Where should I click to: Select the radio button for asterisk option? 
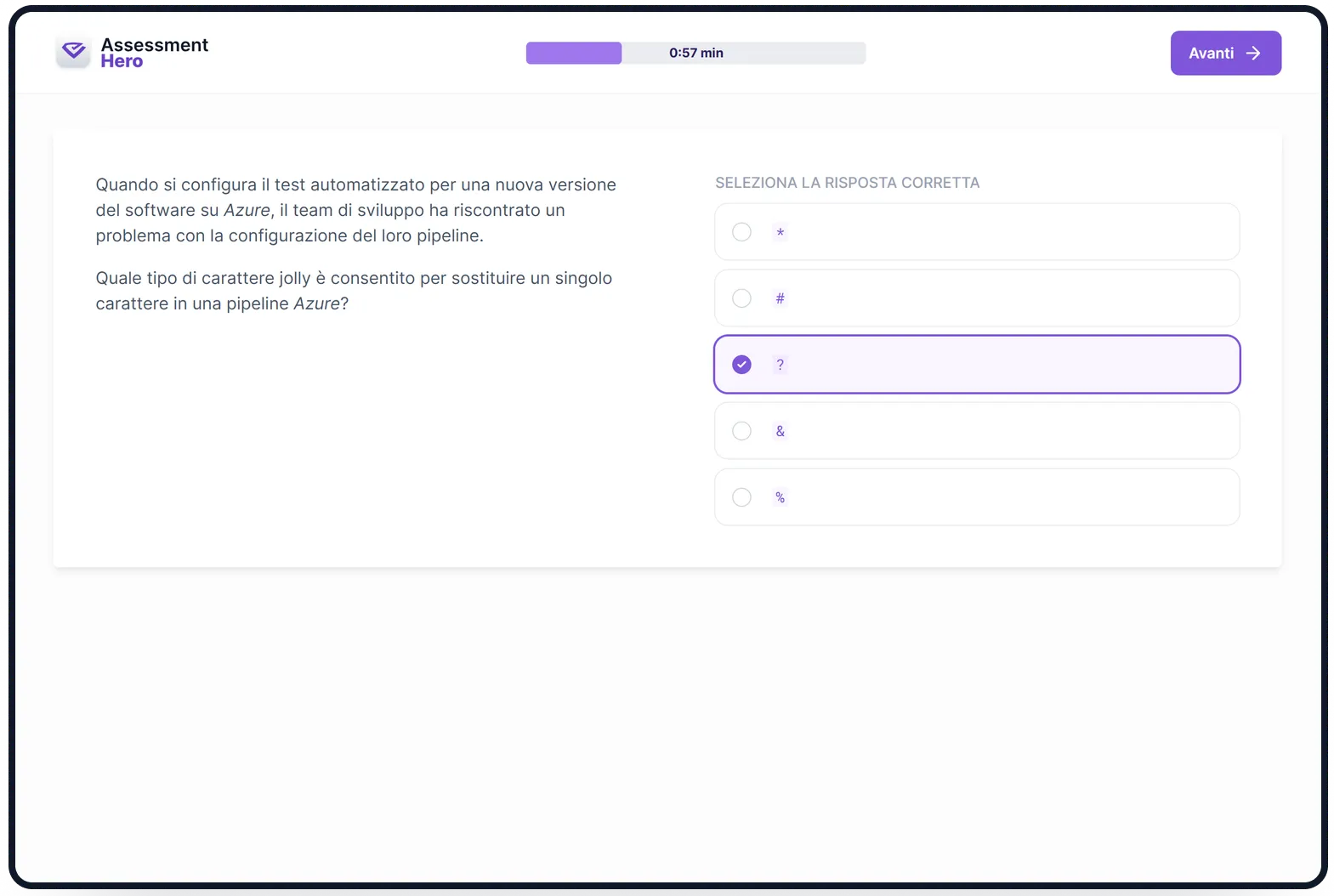click(x=742, y=232)
